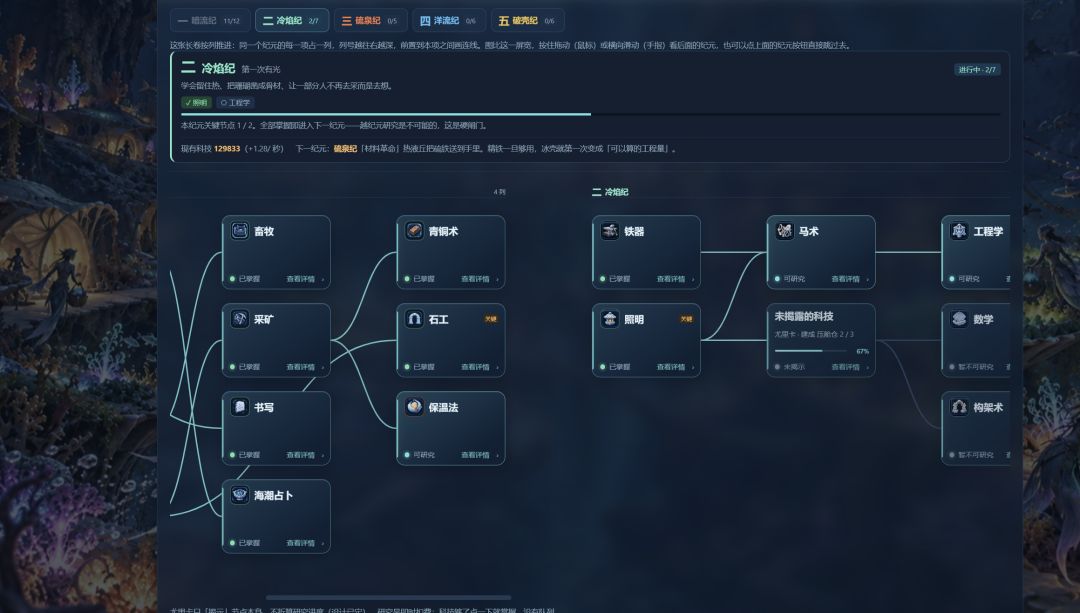View details of 海潮占卜 card
The image size is (1080, 613).
click(x=304, y=543)
